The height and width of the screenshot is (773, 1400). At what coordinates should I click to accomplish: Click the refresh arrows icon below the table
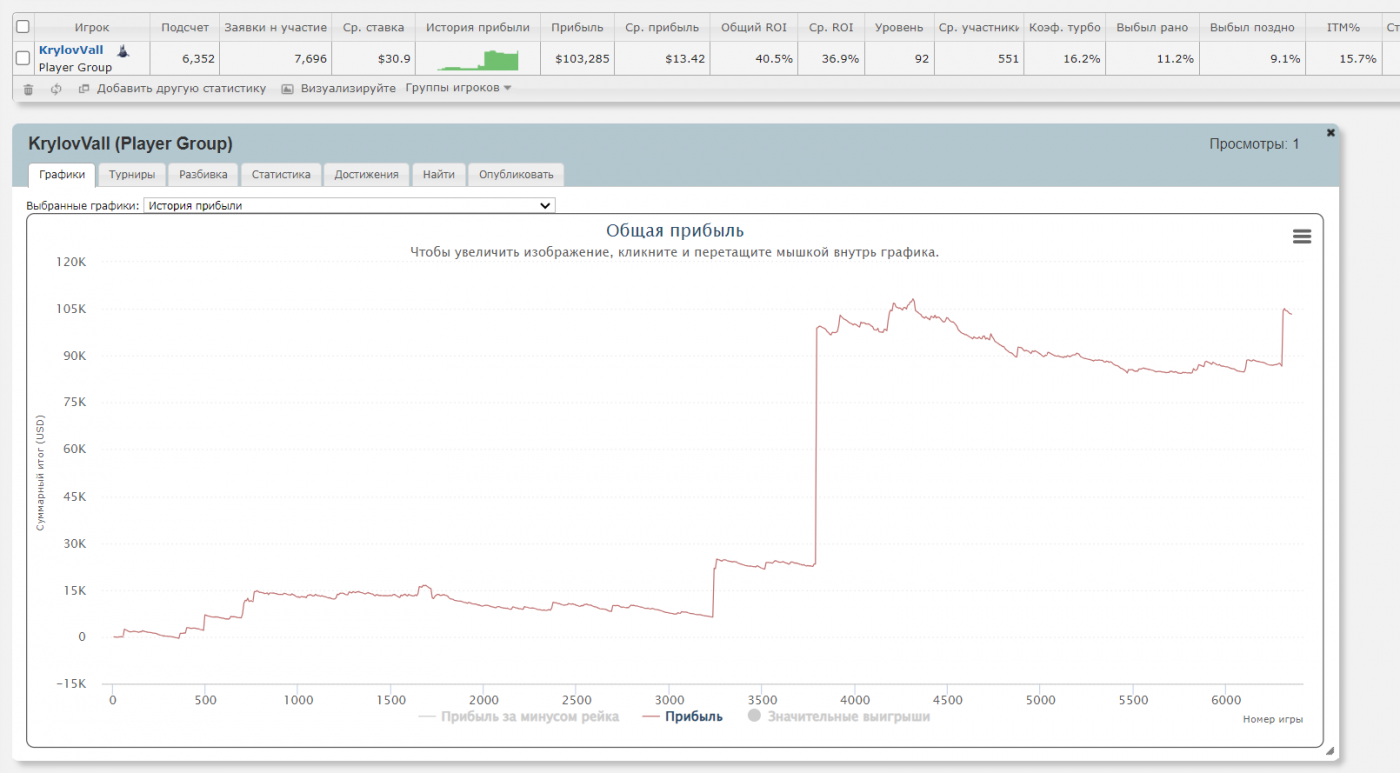point(56,89)
